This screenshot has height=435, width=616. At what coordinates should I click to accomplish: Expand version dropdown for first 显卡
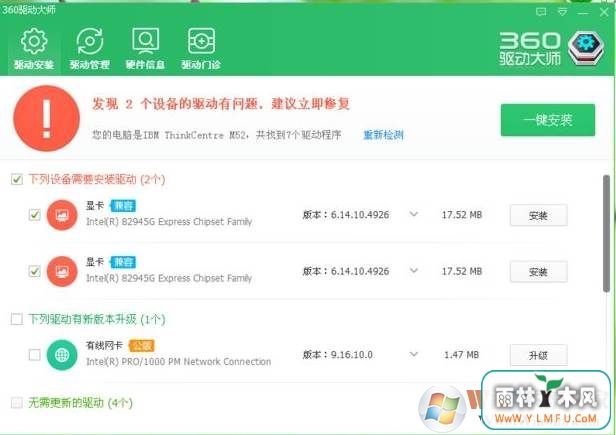coord(413,214)
